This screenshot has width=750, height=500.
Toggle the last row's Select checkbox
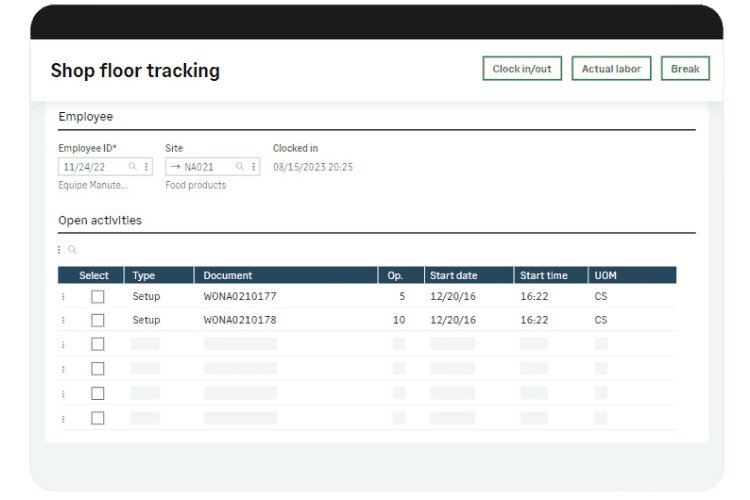pyautogui.click(x=97, y=418)
